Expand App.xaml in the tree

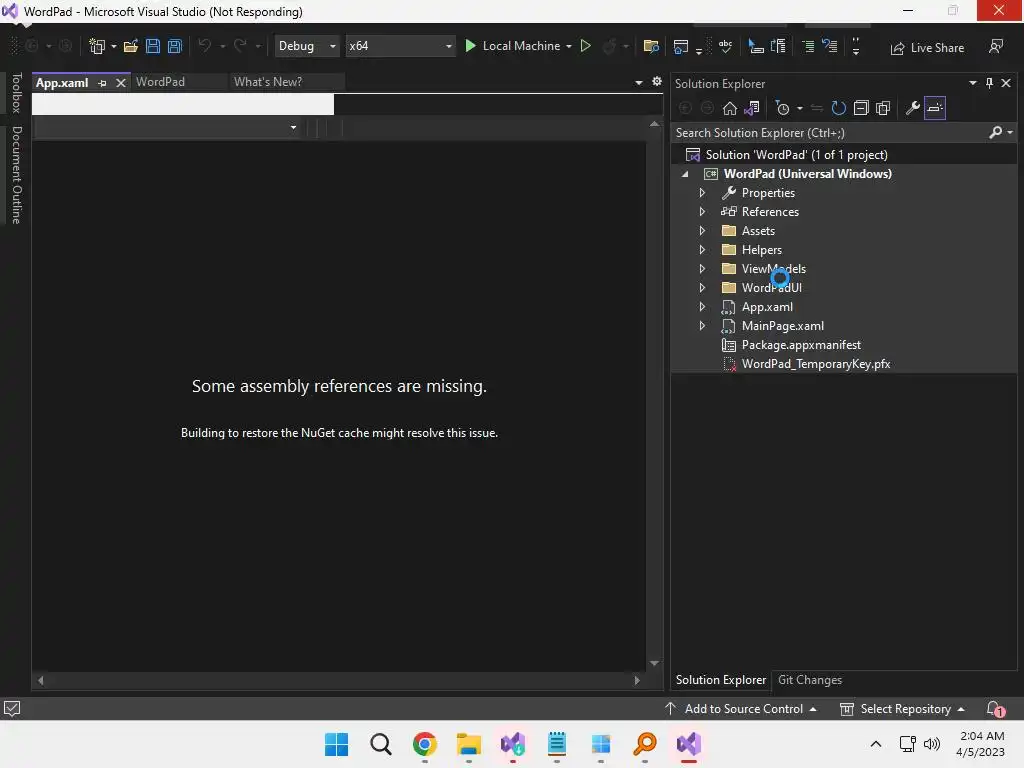point(702,306)
